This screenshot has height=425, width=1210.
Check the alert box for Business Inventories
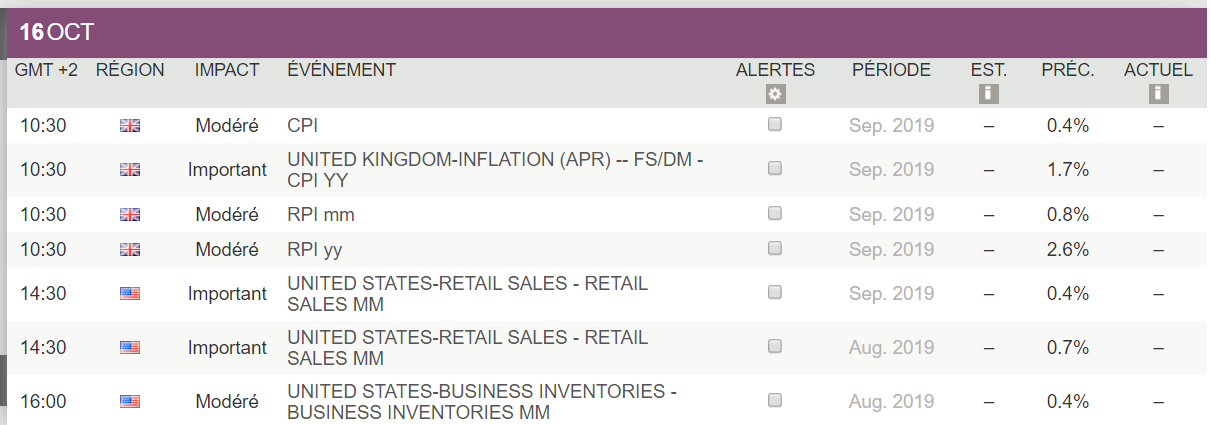775,400
